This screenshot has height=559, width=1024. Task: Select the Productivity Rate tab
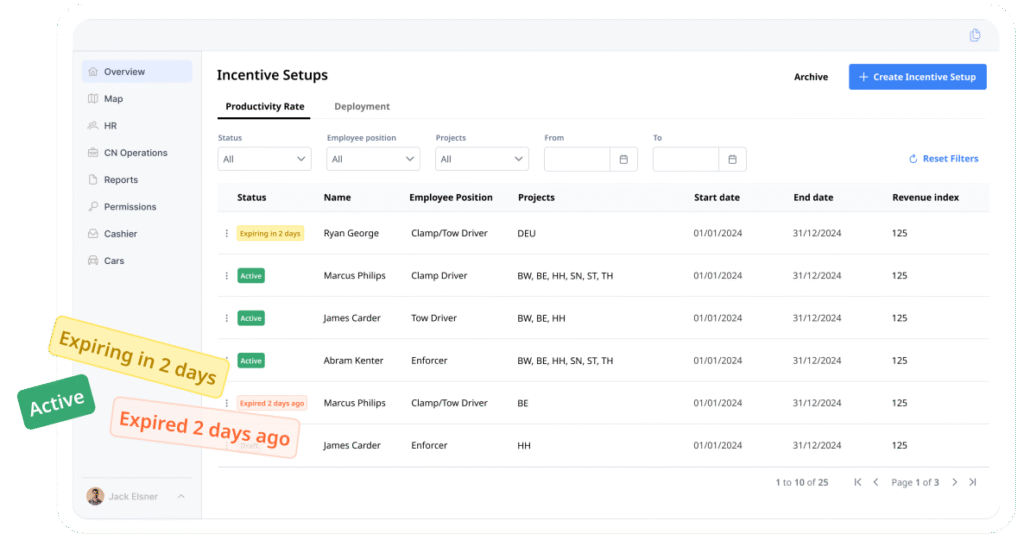265,107
